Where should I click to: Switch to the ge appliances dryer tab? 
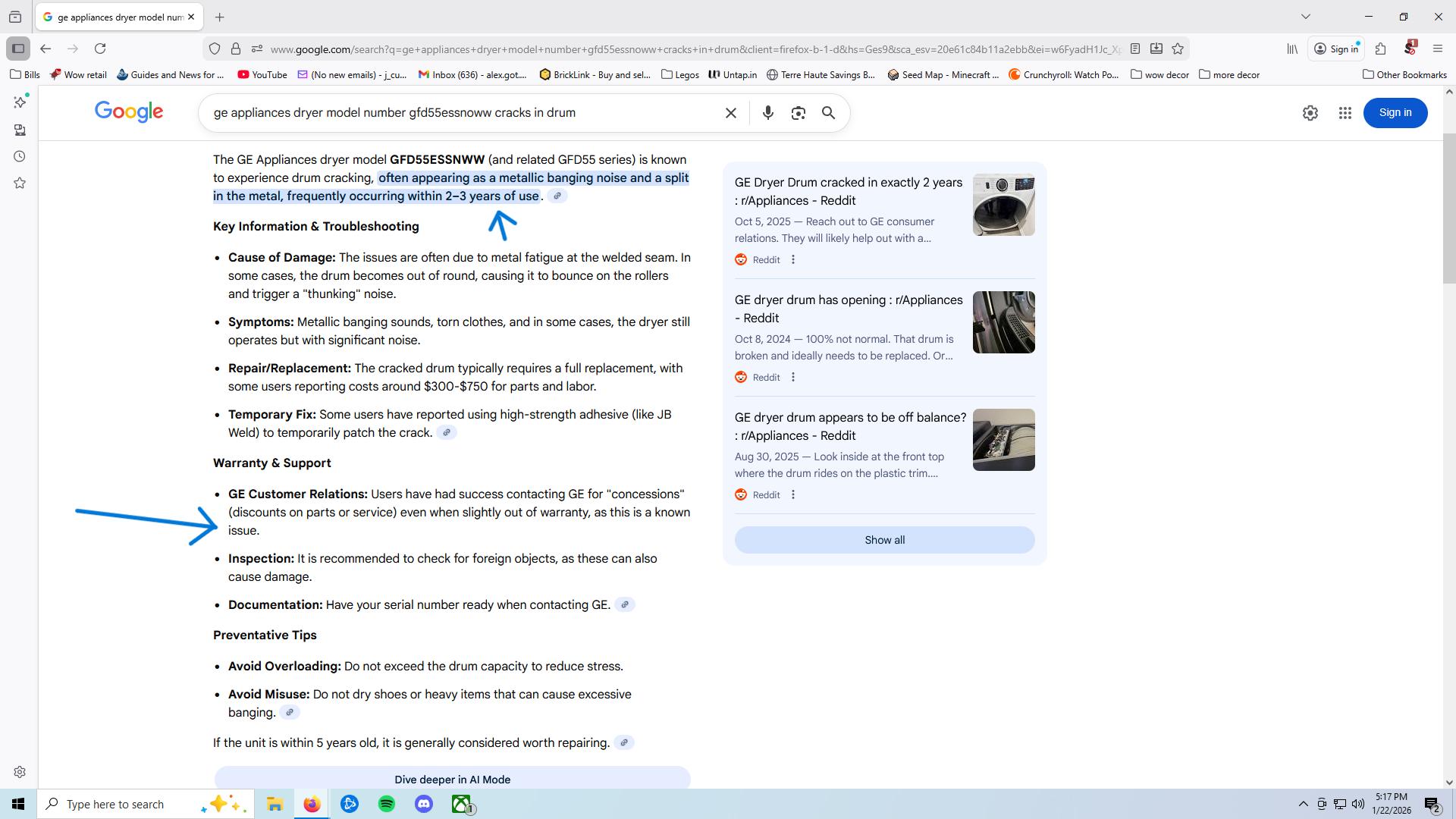[119, 17]
